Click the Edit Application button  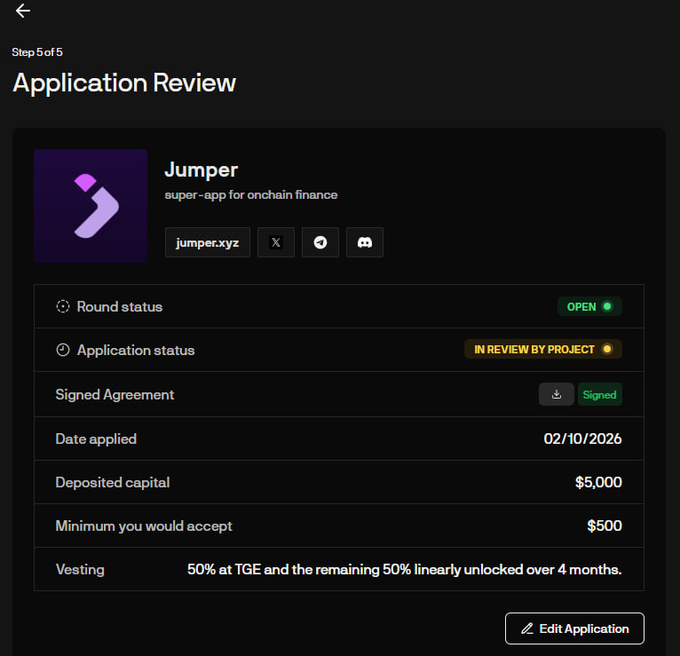tap(575, 629)
